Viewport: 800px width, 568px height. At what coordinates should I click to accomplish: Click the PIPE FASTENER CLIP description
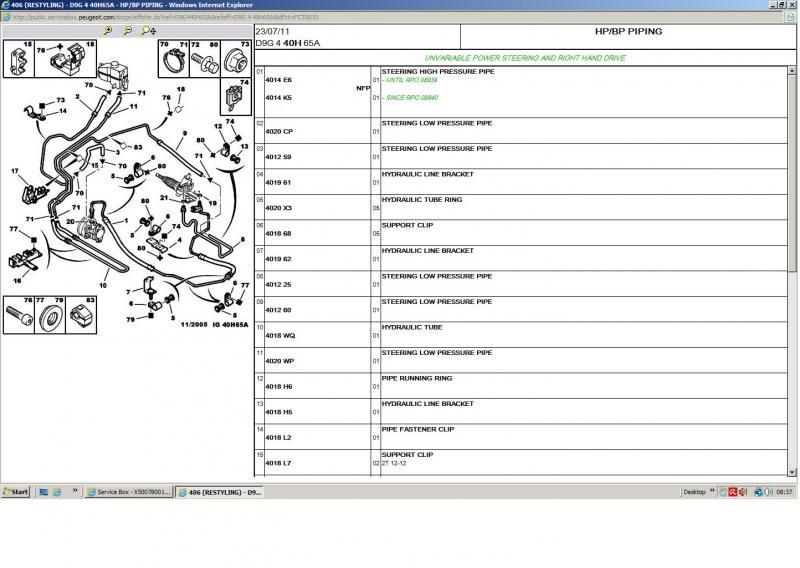(418, 429)
